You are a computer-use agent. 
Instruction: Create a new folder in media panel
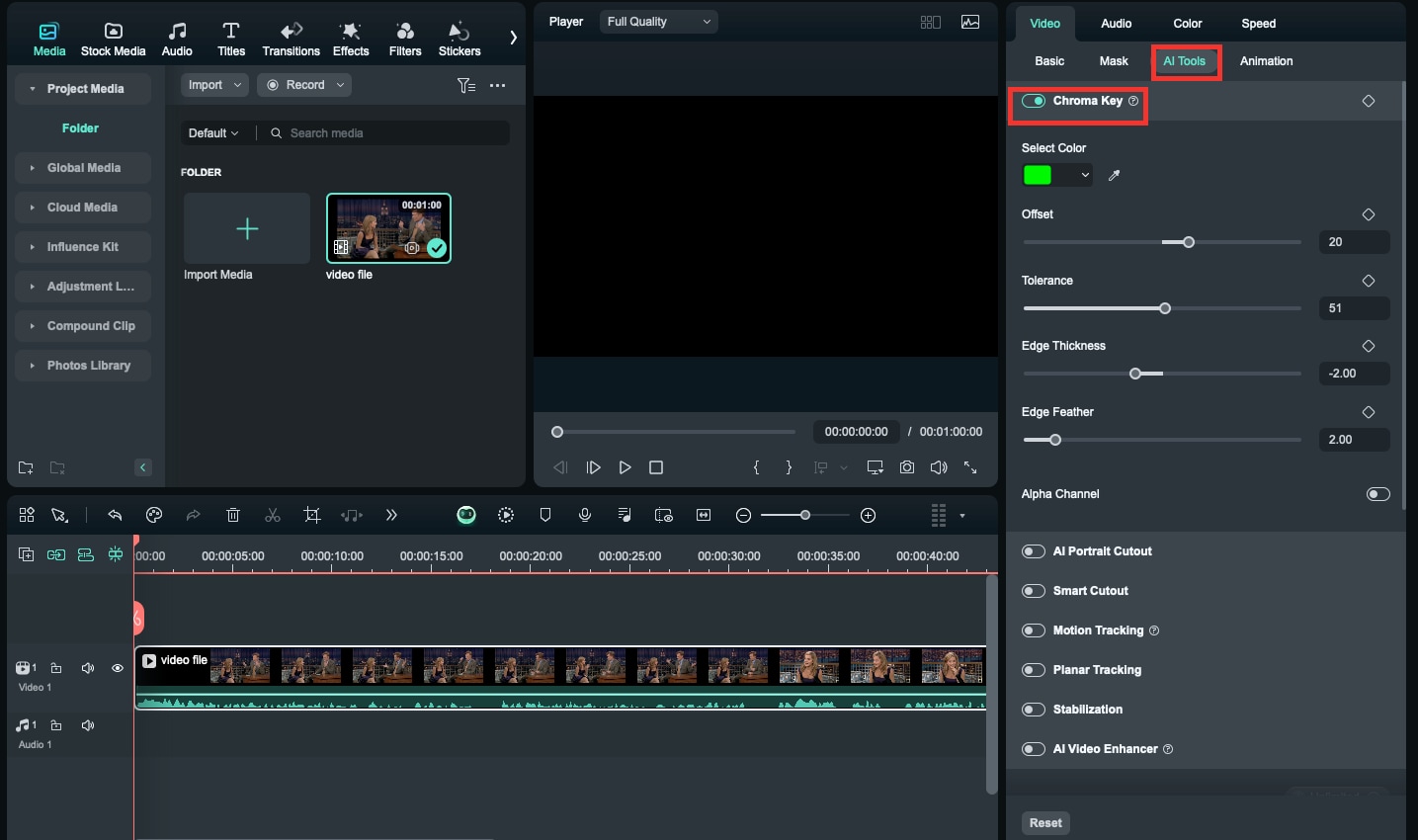[26, 467]
